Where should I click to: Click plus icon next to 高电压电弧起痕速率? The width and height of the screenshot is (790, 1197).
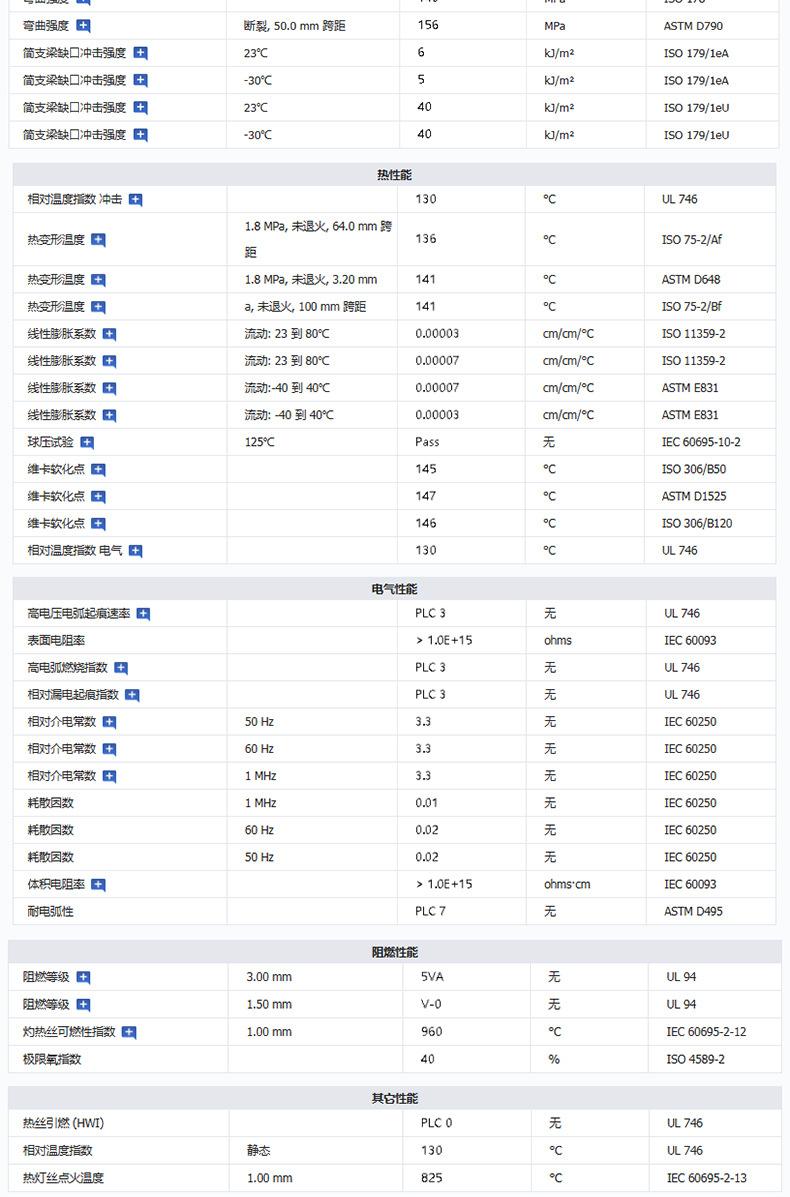(143, 614)
